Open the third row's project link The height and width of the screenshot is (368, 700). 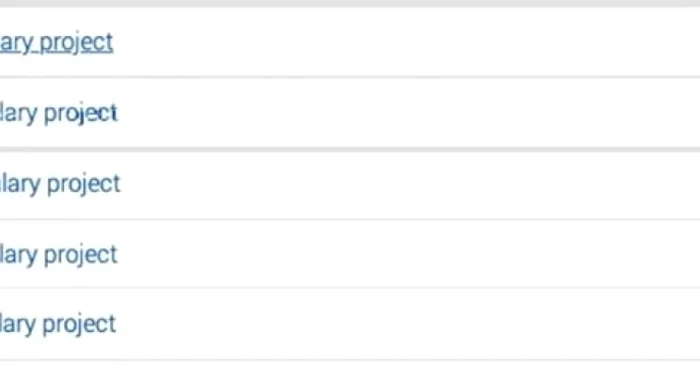tap(60, 184)
